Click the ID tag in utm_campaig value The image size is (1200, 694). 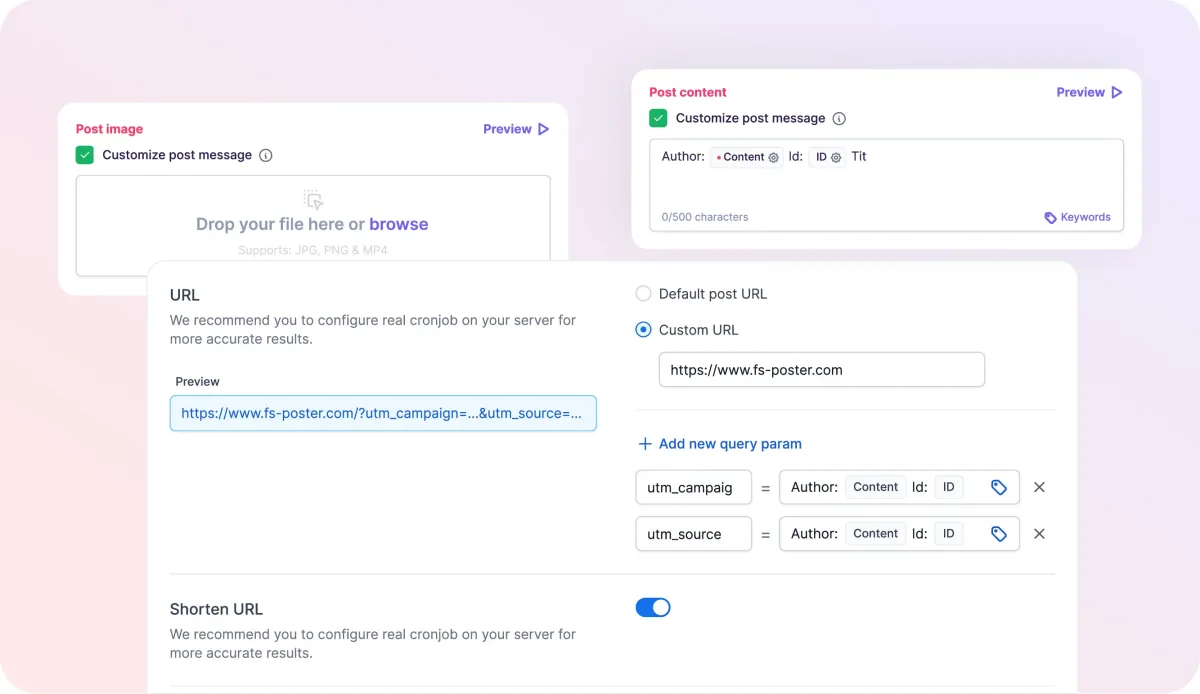pos(949,487)
